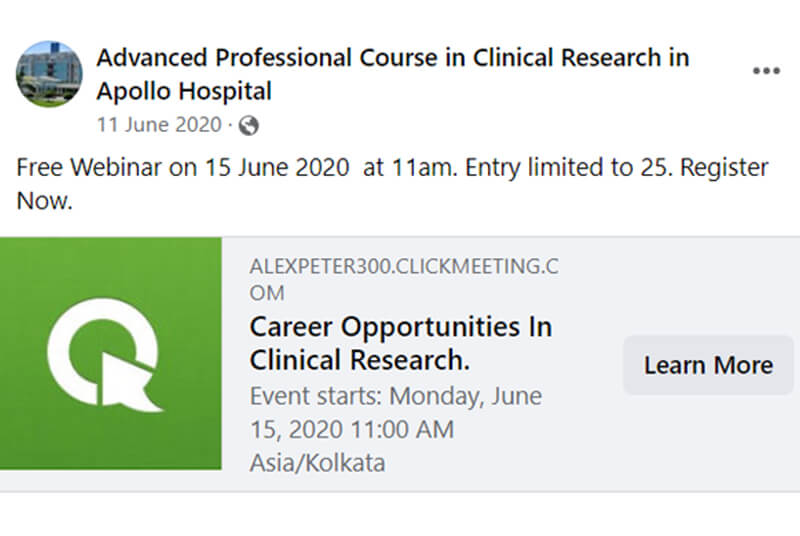Click the ALEXPETER300.CLICKMEETING.COM domain text
Image resolution: width=800 pixels, height=536 pixels.
(404, 279)
